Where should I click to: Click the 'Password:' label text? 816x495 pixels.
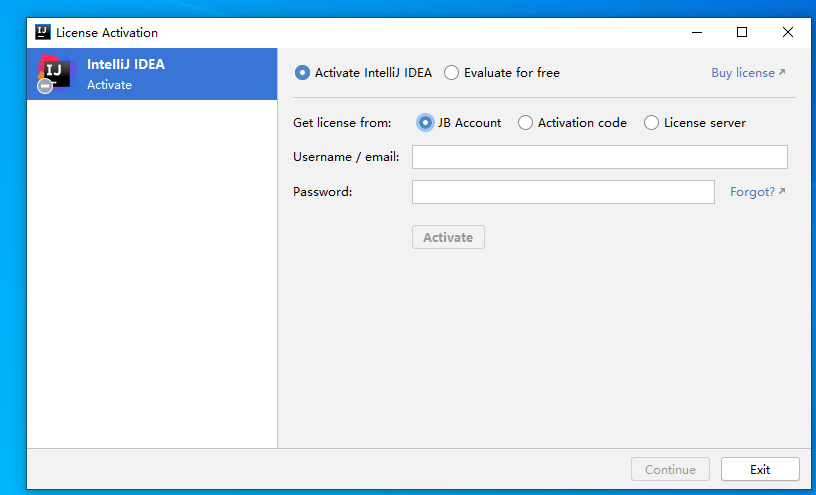(323, 192)
